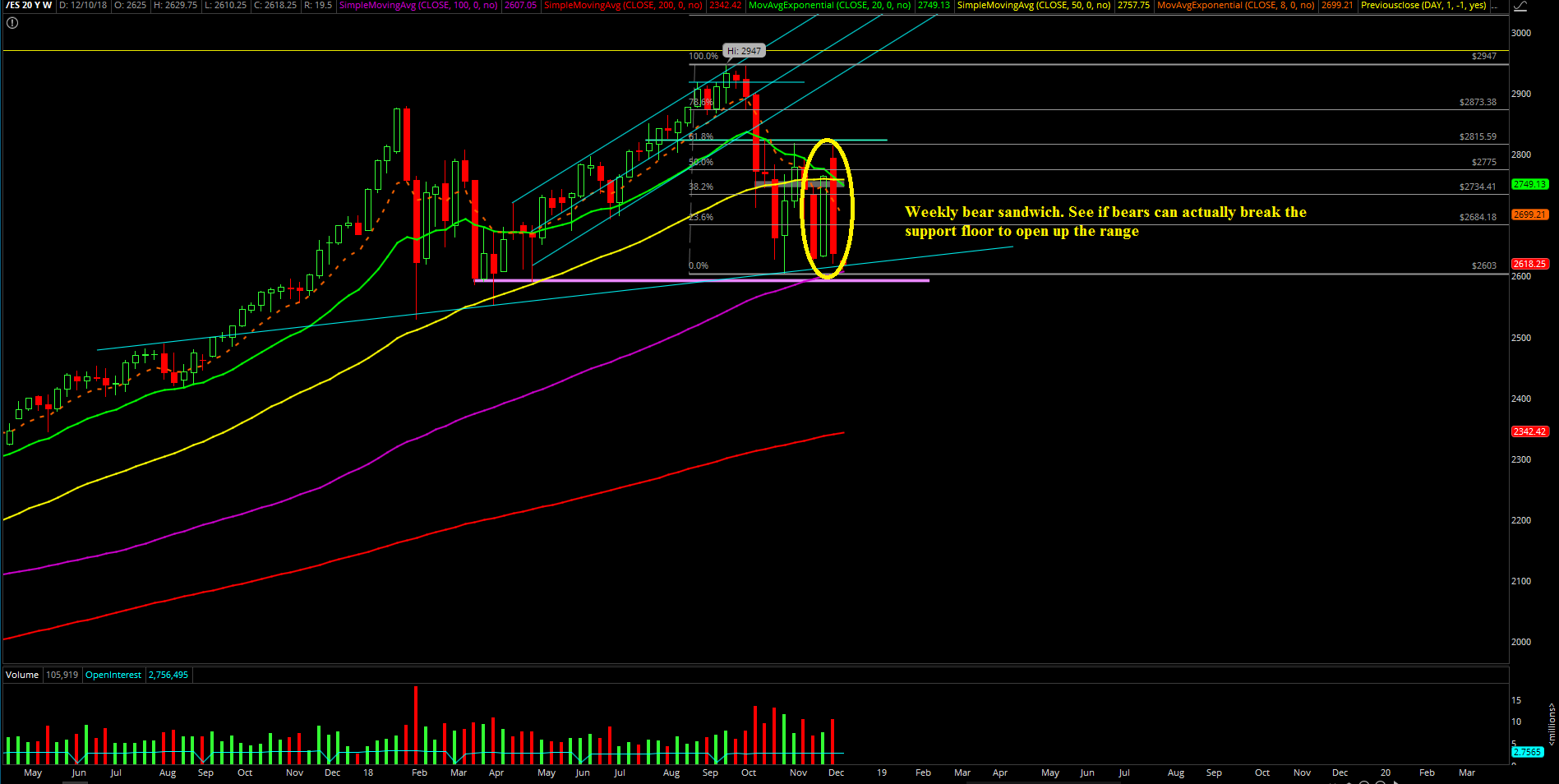Click the <millions> volume axis label

click(x=1552, y=723)
